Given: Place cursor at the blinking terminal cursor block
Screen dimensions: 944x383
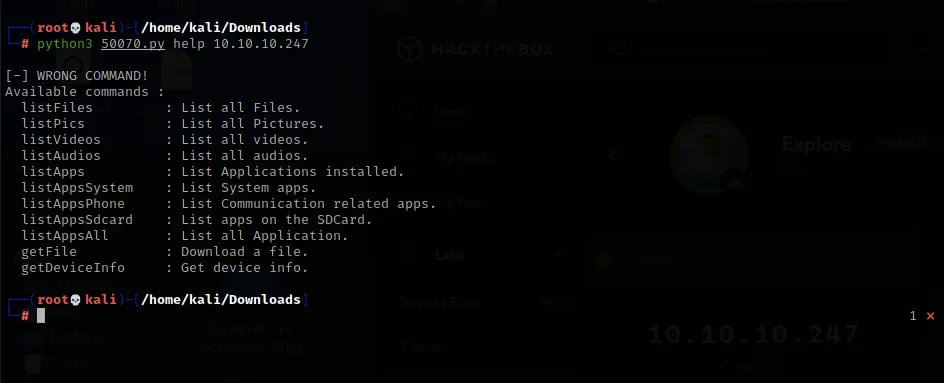Looking at the screenshot, I should (41, 316).
